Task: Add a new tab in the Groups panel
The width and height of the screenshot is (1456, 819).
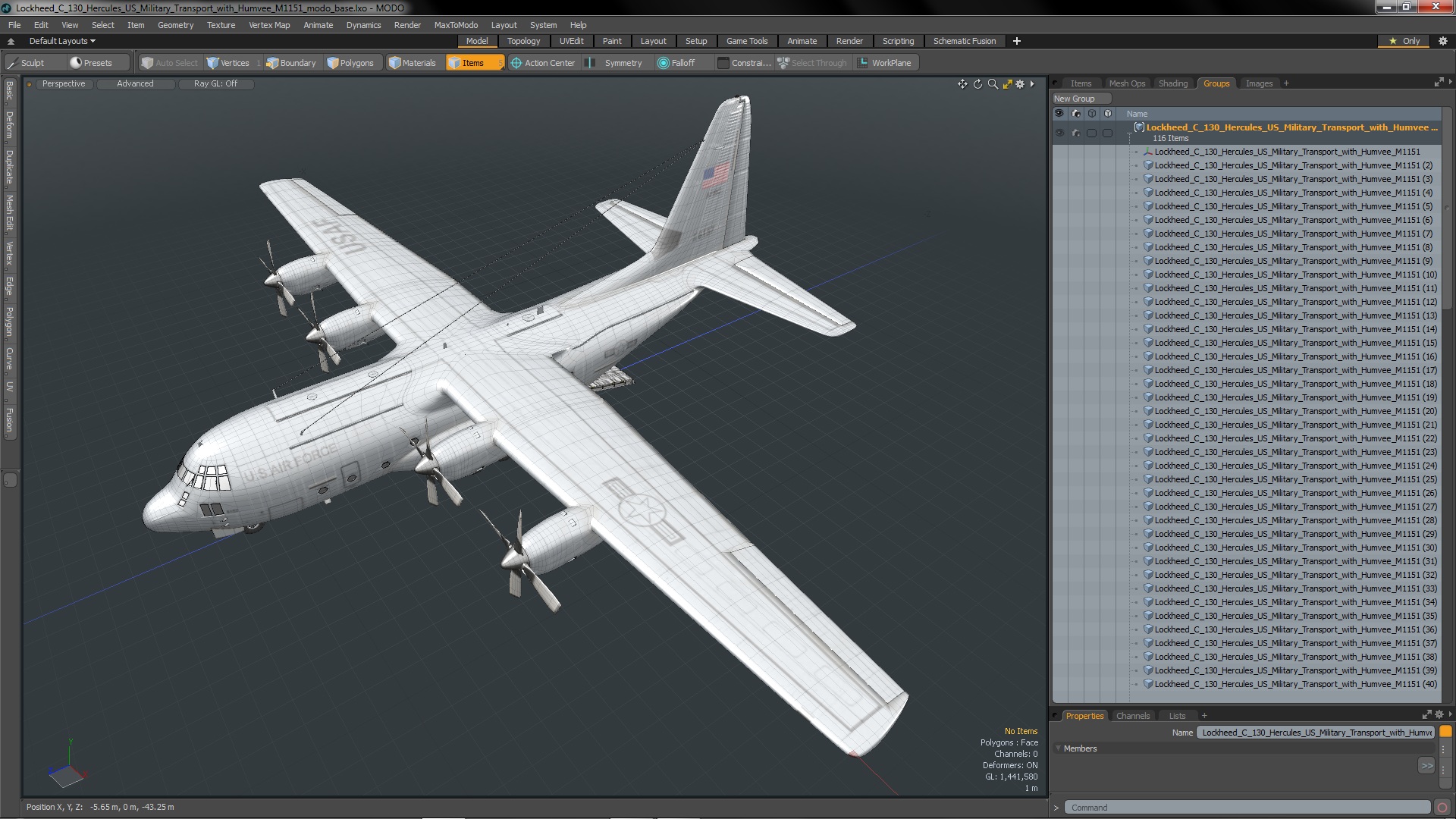Action: coord(1286,83)
